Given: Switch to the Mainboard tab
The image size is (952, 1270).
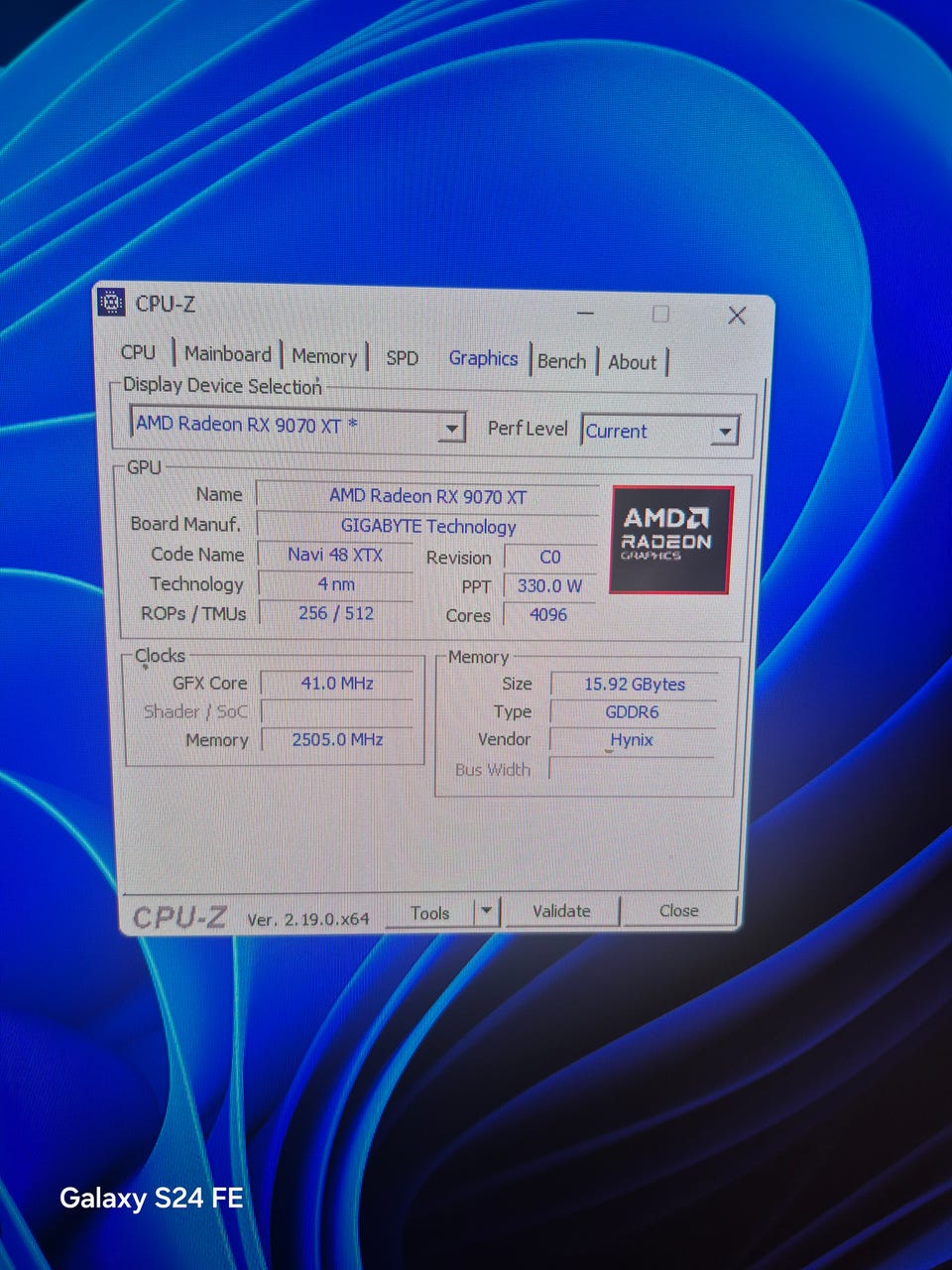Looking at the screenshot, I should [x=227, y=354].
